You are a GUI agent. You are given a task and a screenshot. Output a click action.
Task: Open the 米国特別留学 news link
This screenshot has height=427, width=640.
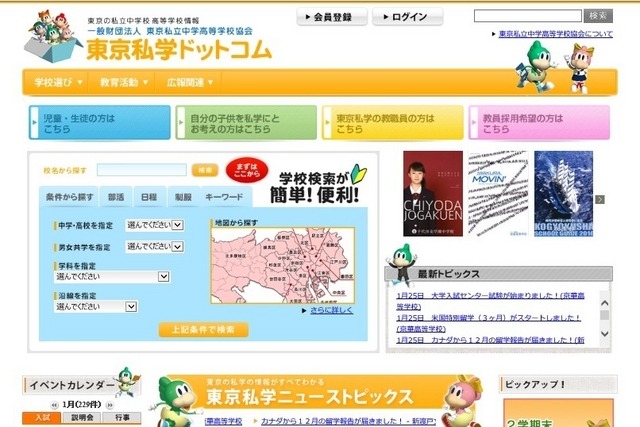(488, 323)
